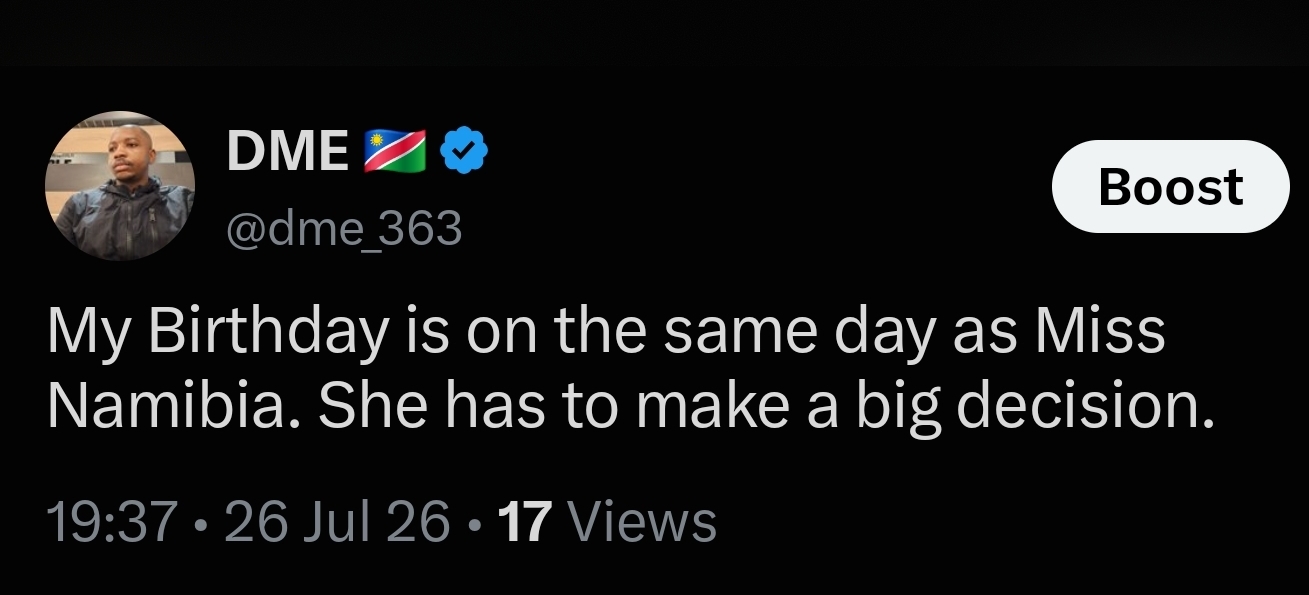Click the 26 Jul 26 date
This screenshot has width=1309, height=595.
point(338,521)
